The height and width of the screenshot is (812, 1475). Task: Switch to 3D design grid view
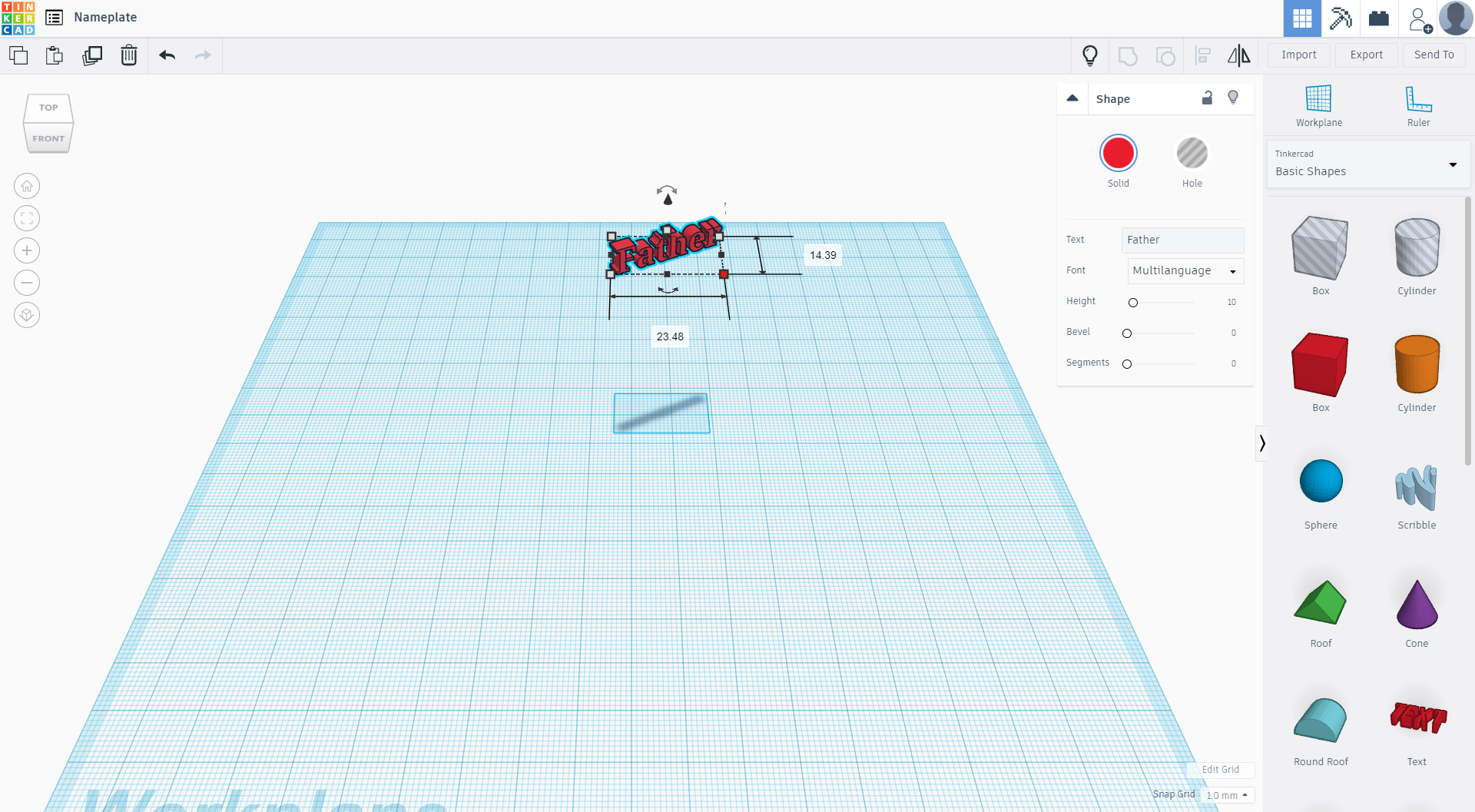tap(1302, 18)
